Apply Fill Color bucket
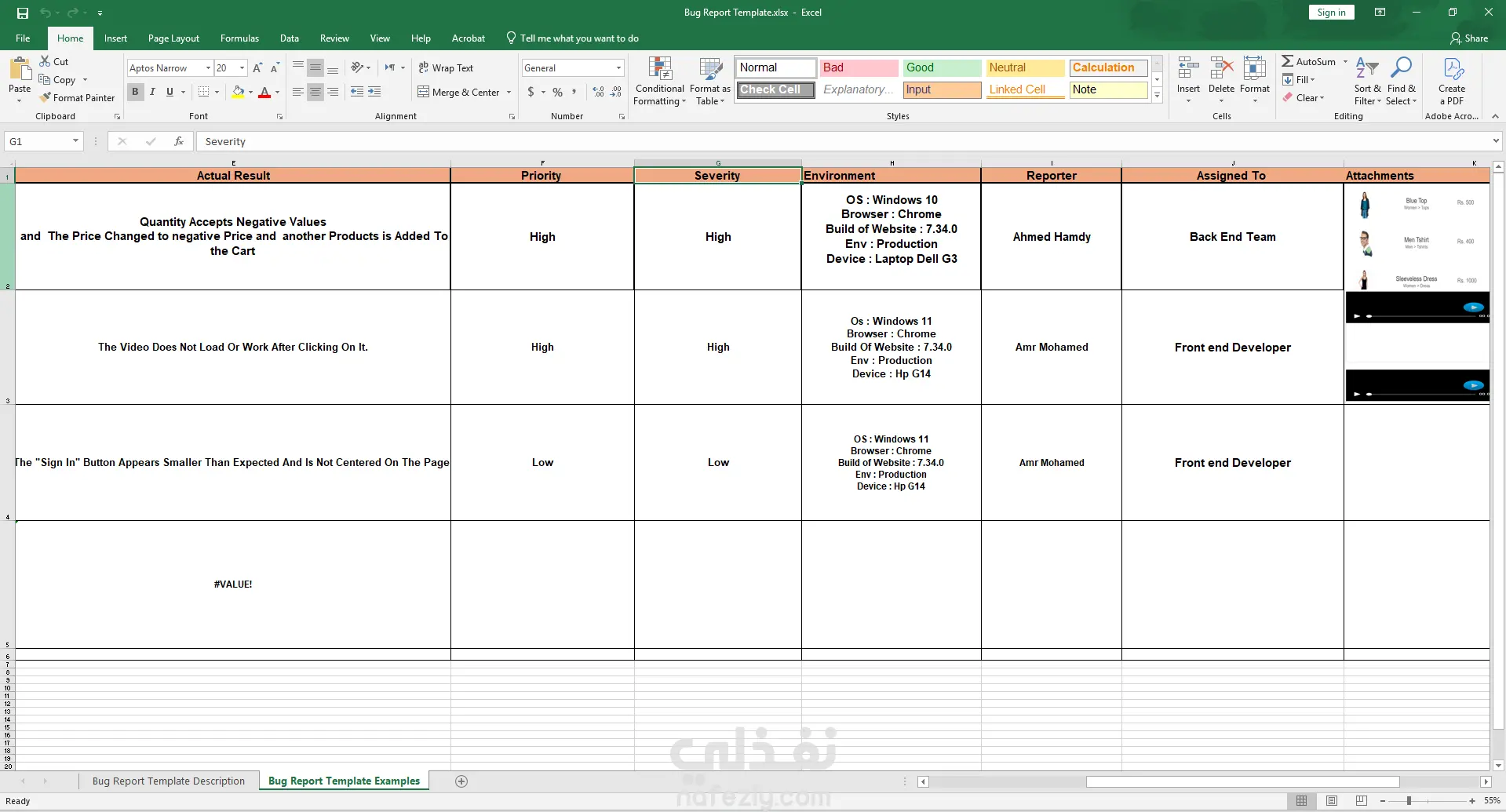Image resolution: width=1506 pixels, height=812 pixels. click(238, 92)
